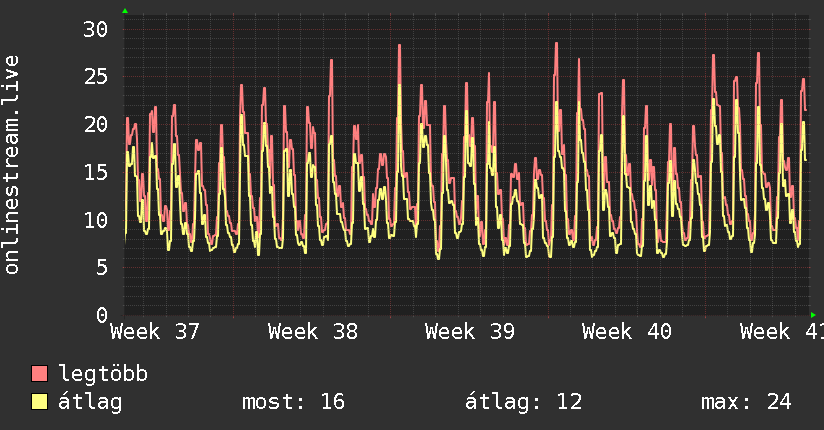Click the átlag legend label

90,402
